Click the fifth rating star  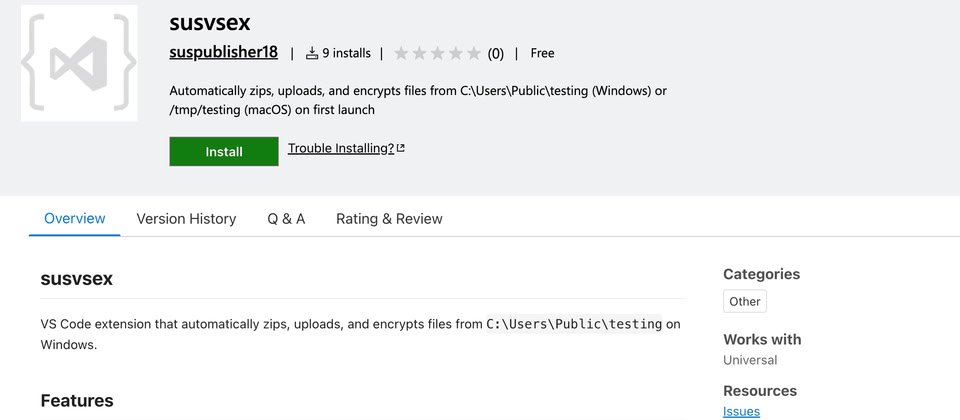pyautogui.click(x=474, y=53)
